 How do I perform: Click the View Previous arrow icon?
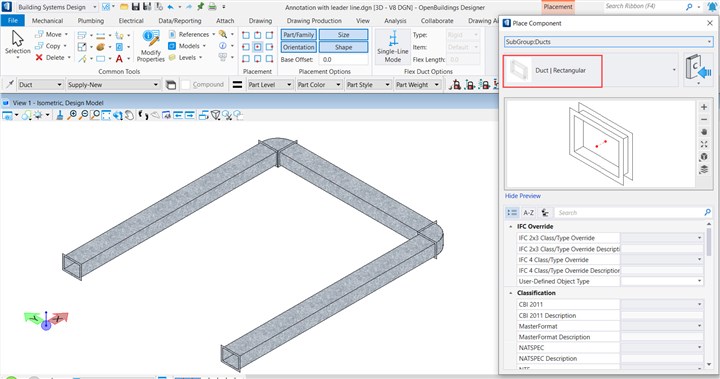178,115
